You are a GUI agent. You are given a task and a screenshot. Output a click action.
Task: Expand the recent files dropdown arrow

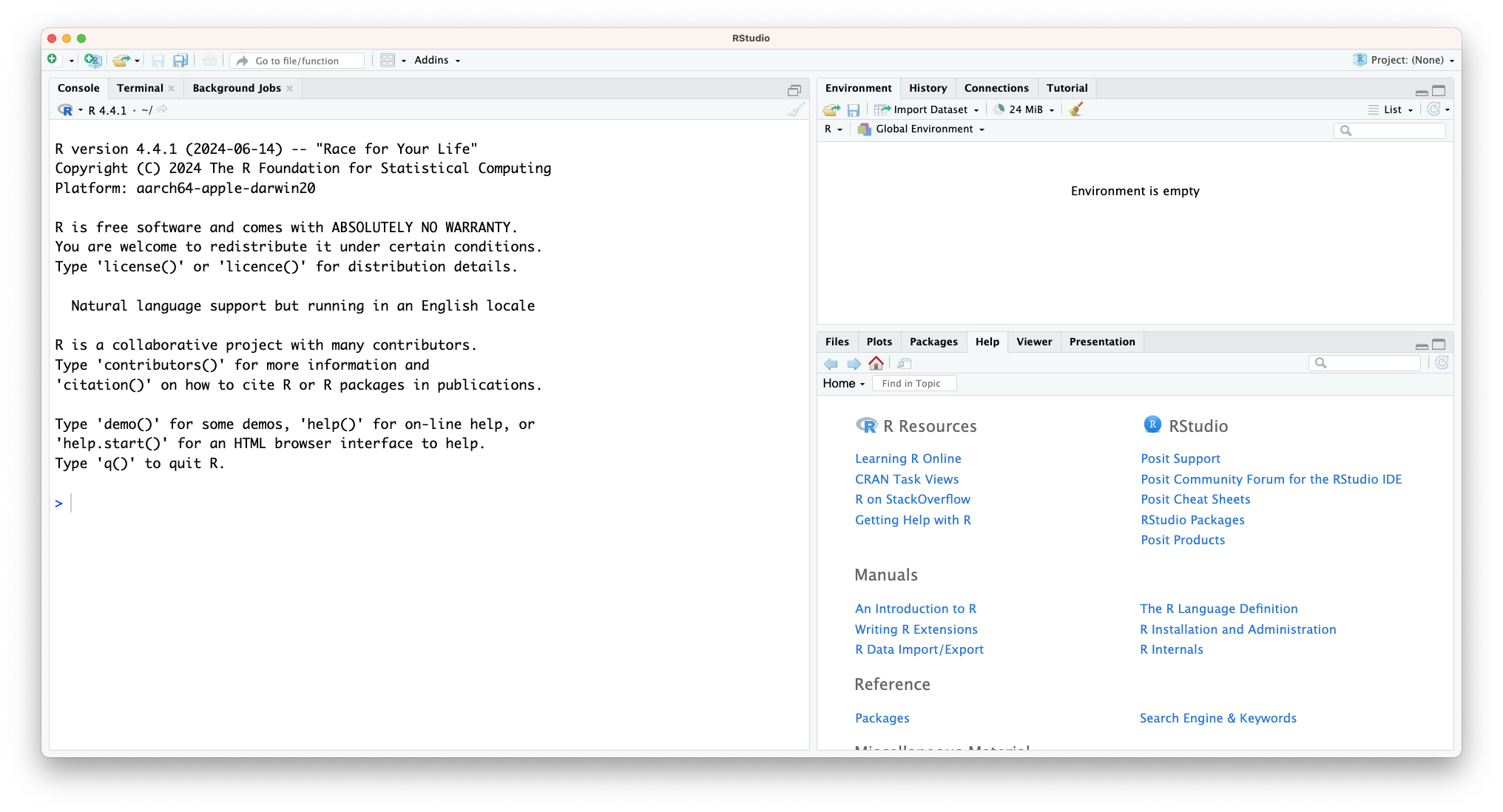137,61
